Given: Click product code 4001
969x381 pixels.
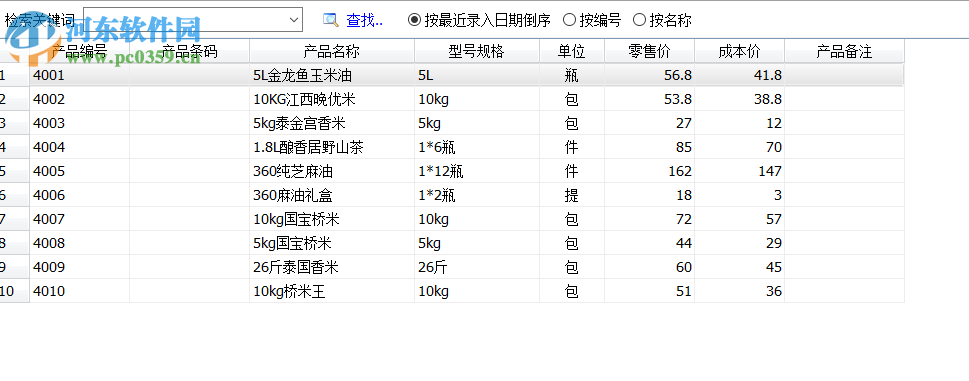Looking at the screenshot, I should tap(49, 75).
